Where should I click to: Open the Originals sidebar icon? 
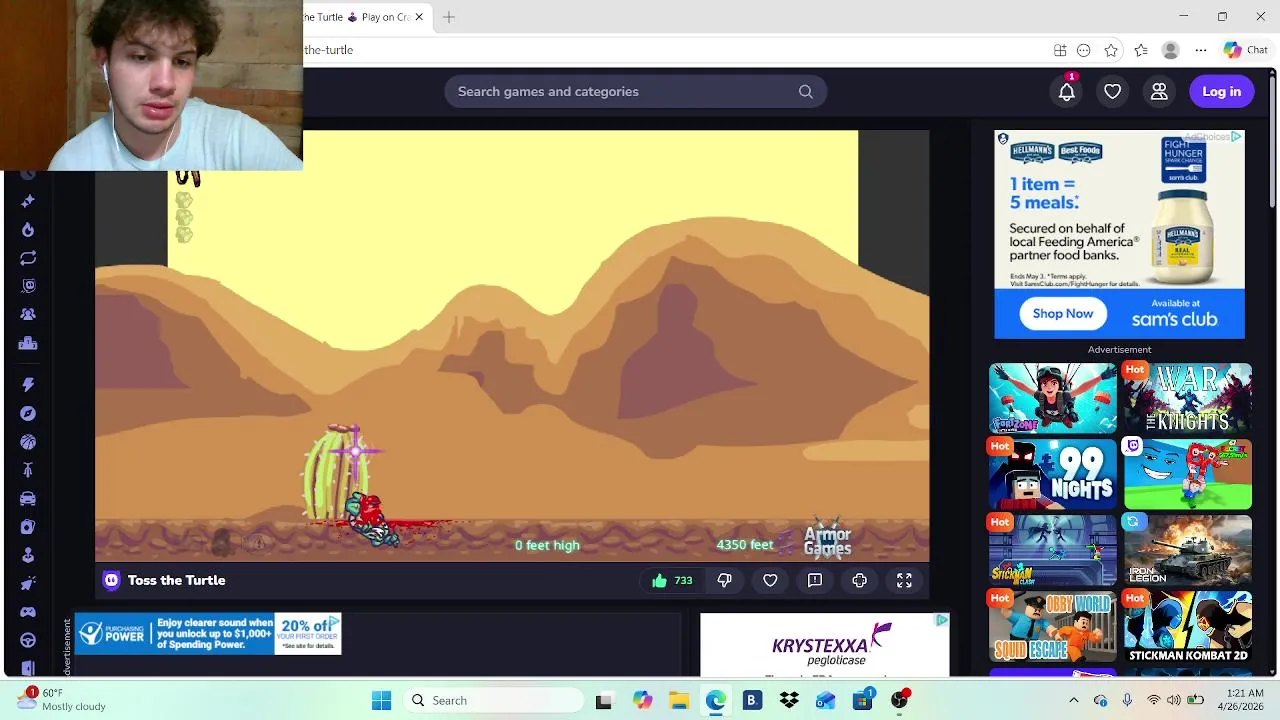point(28,286)
